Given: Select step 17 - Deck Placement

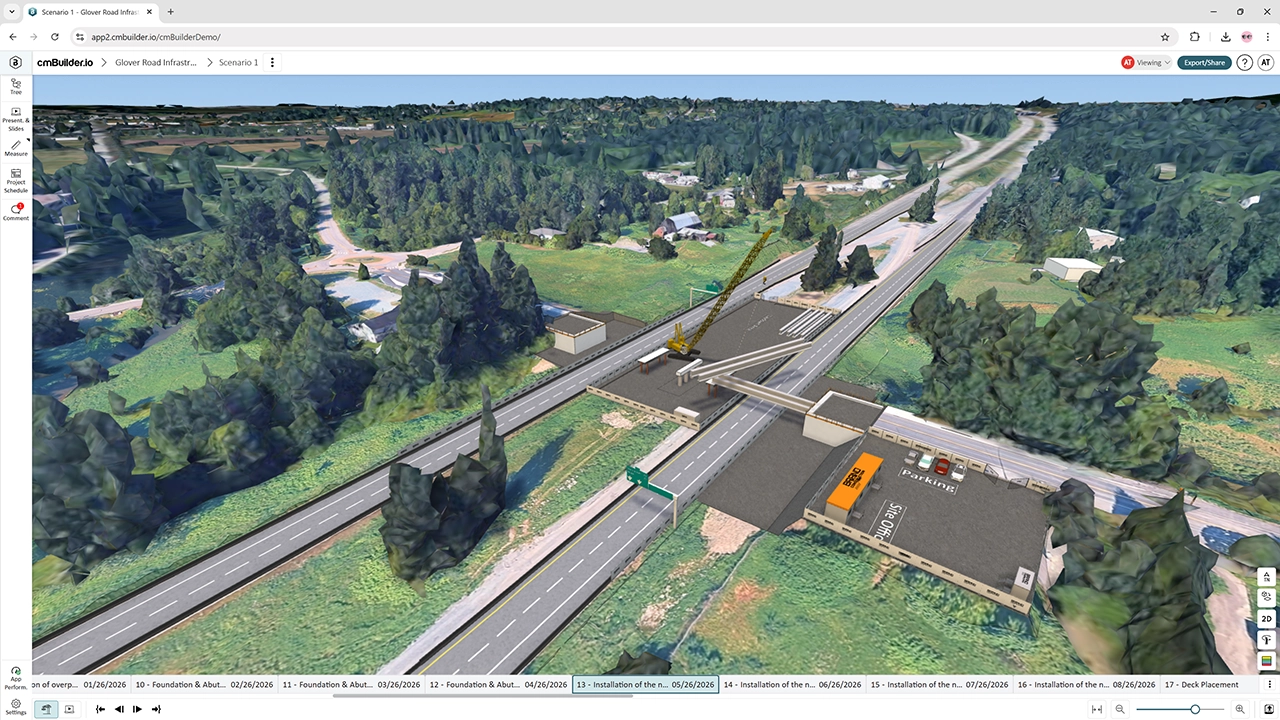Looking at the screenshot, I should tap(1207, 685).
